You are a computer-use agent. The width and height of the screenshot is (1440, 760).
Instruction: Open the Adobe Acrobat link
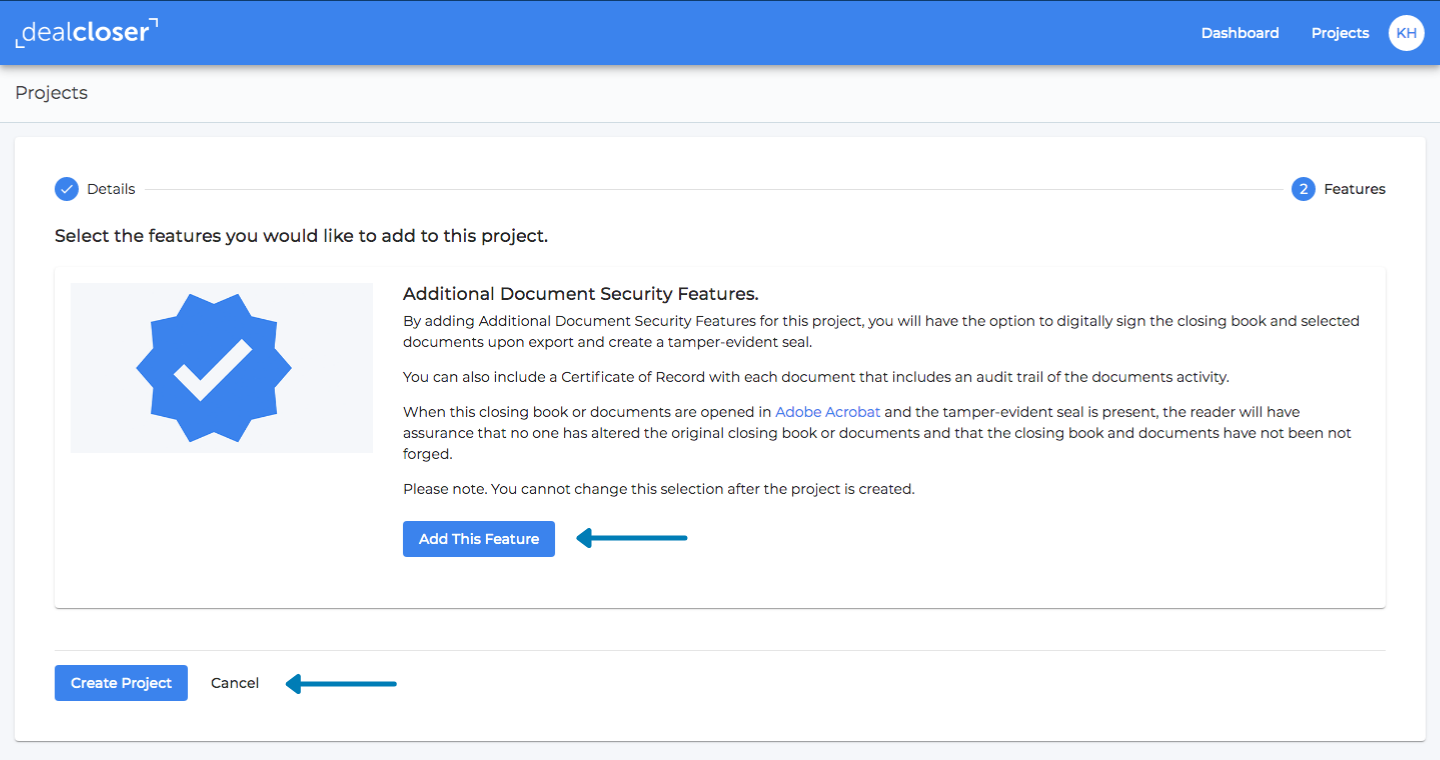(827, 412)
